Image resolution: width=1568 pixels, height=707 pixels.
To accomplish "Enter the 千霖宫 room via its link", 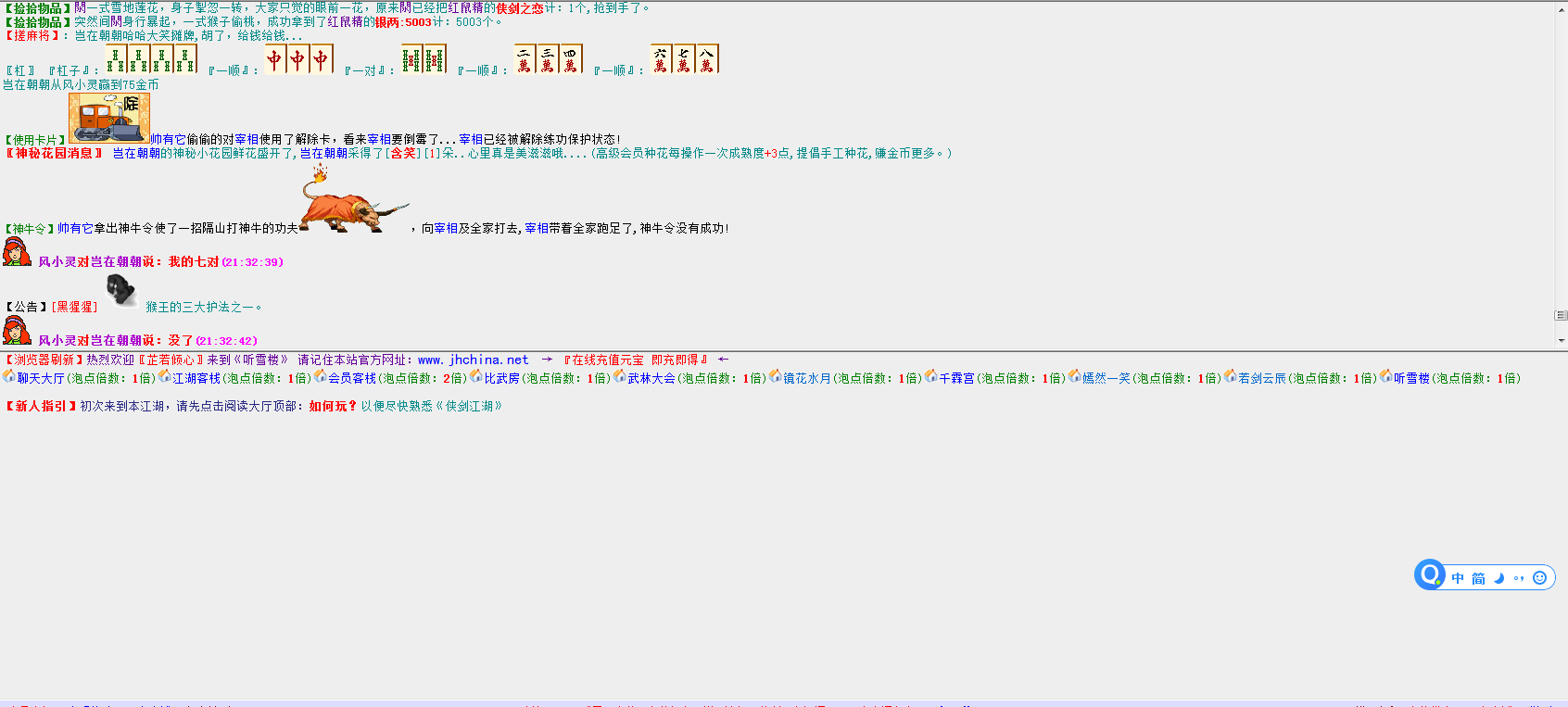I will point(956,378).
